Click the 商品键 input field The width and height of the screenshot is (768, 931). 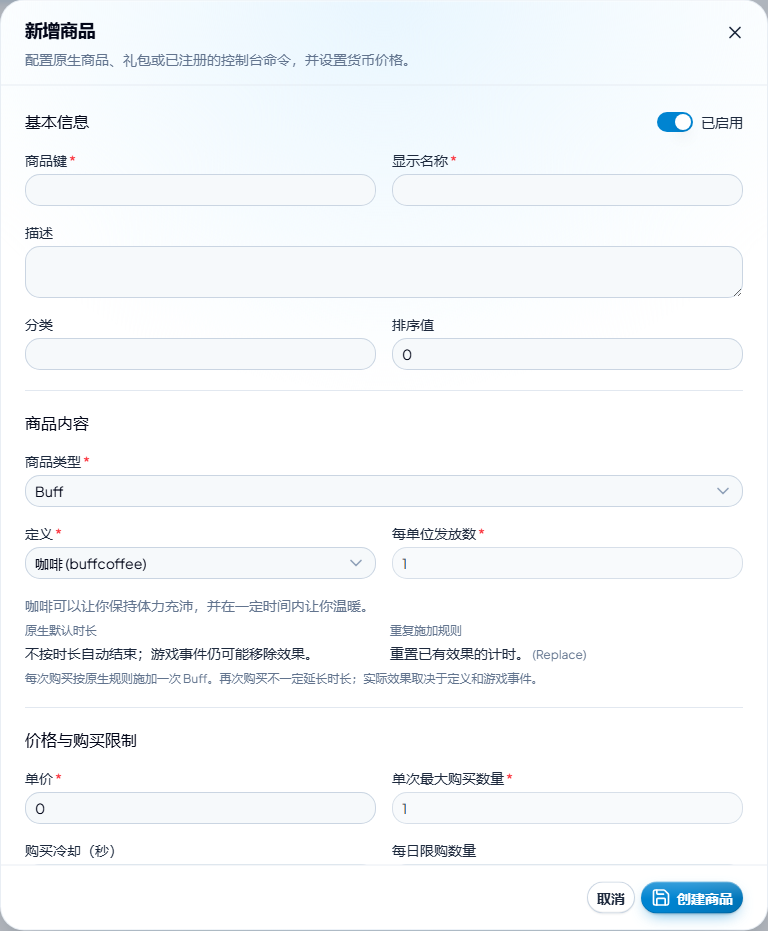200,190
